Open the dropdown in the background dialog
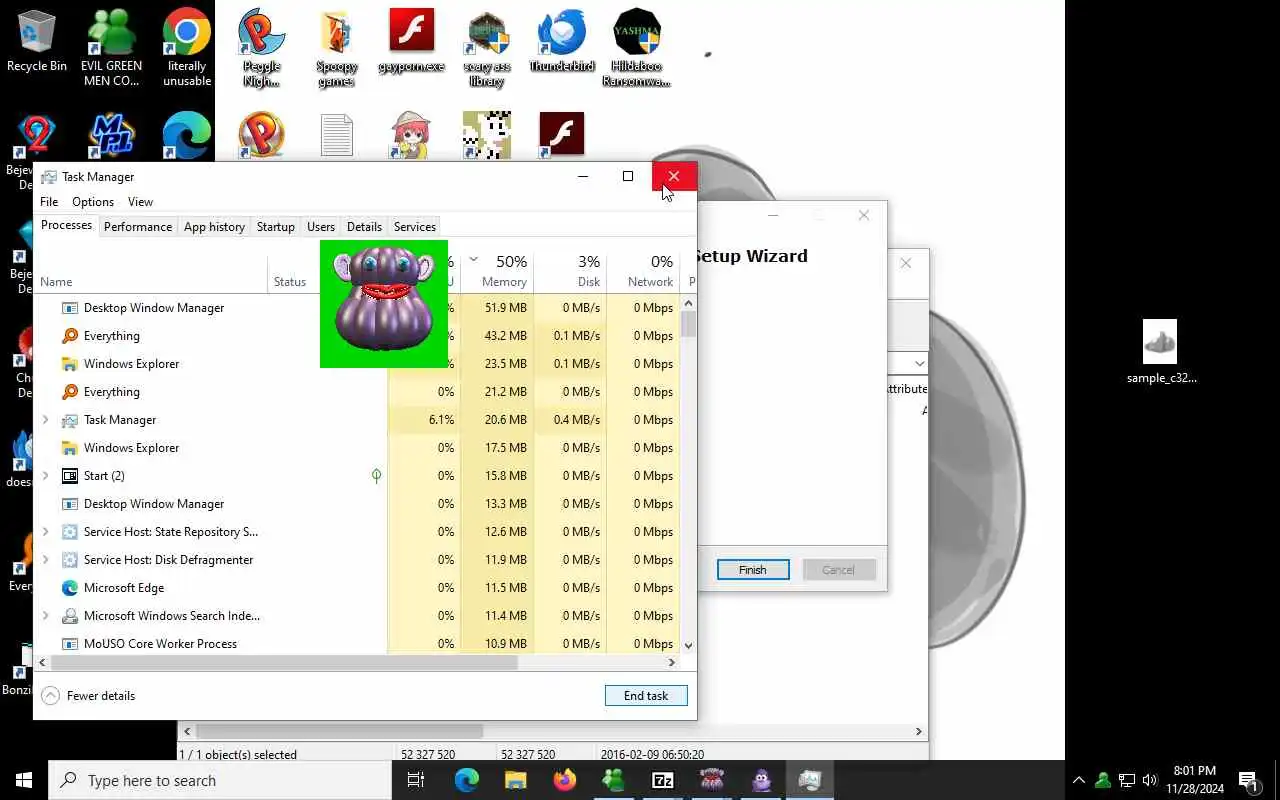Screen dimensions: 1280x800 click(919, 363)
